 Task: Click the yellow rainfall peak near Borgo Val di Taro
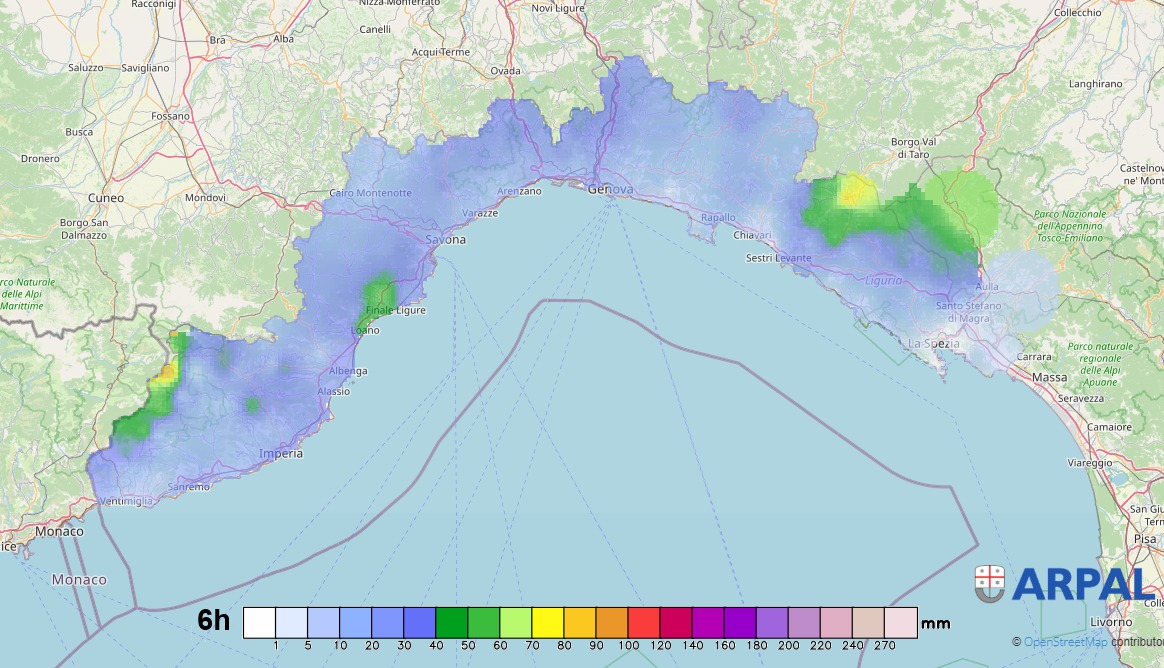coord(852,190)
